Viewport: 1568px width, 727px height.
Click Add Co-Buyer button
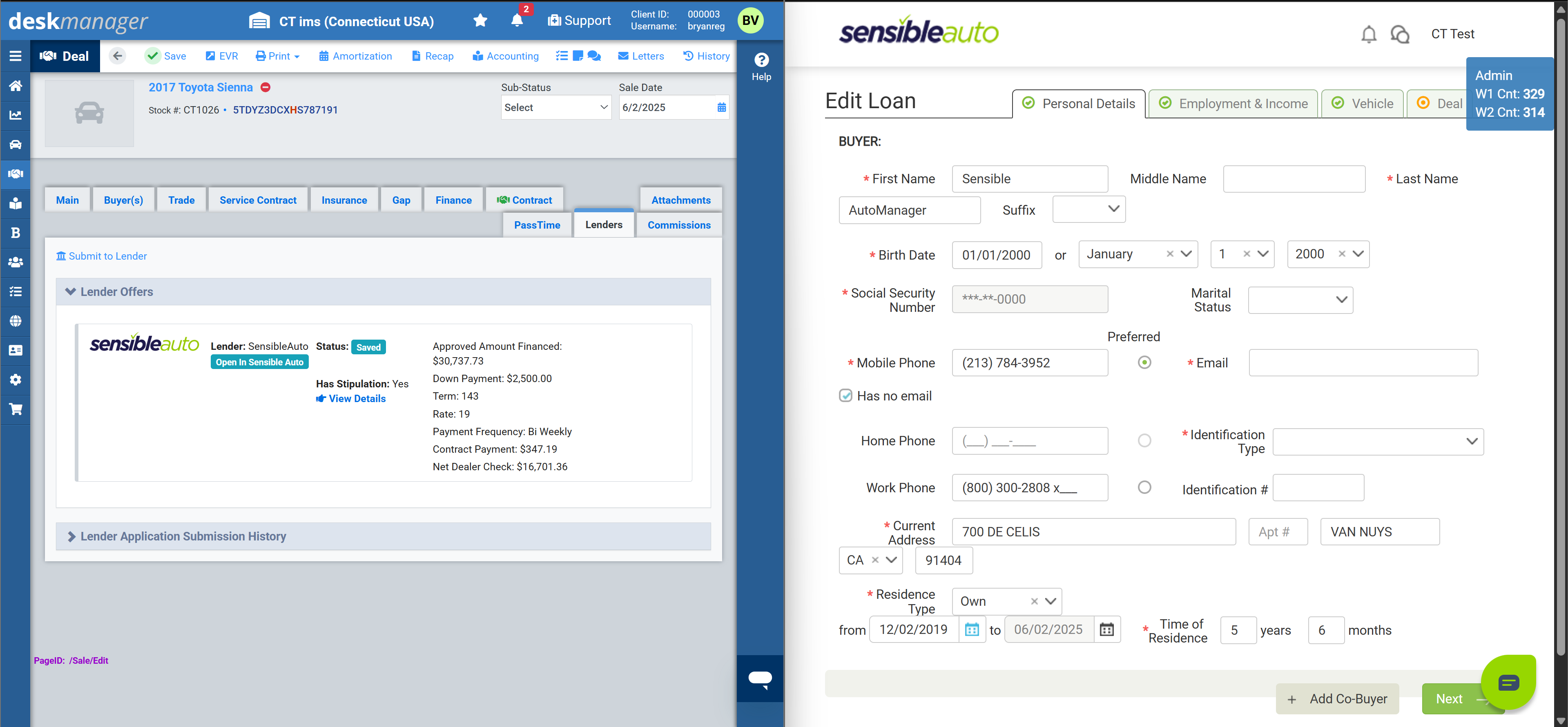point(1337,699)
